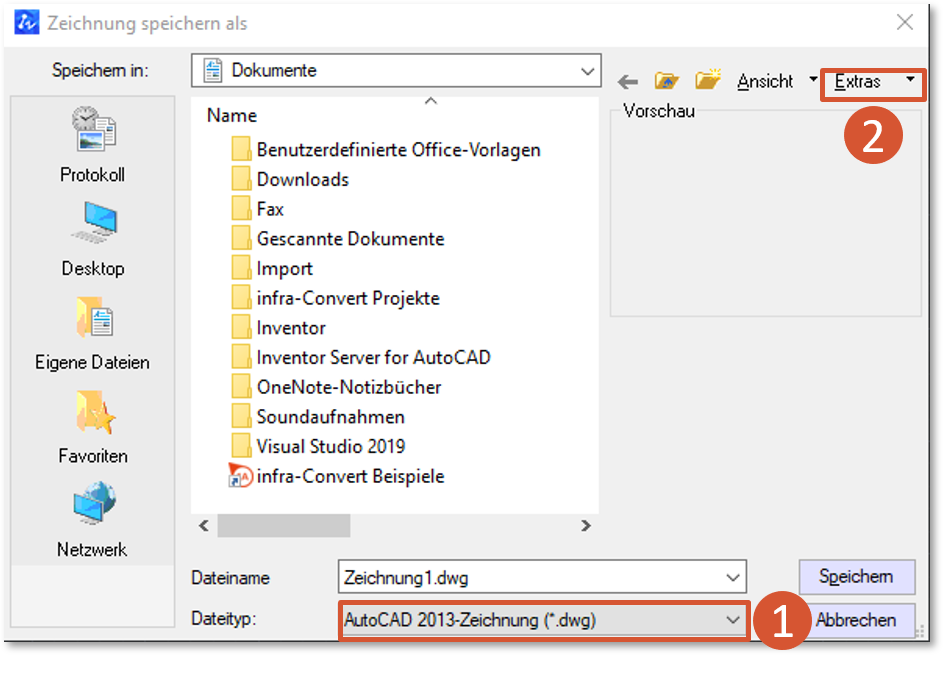Click the Inventor folder icon
This screenshot has height=681, width=943.
241,327
